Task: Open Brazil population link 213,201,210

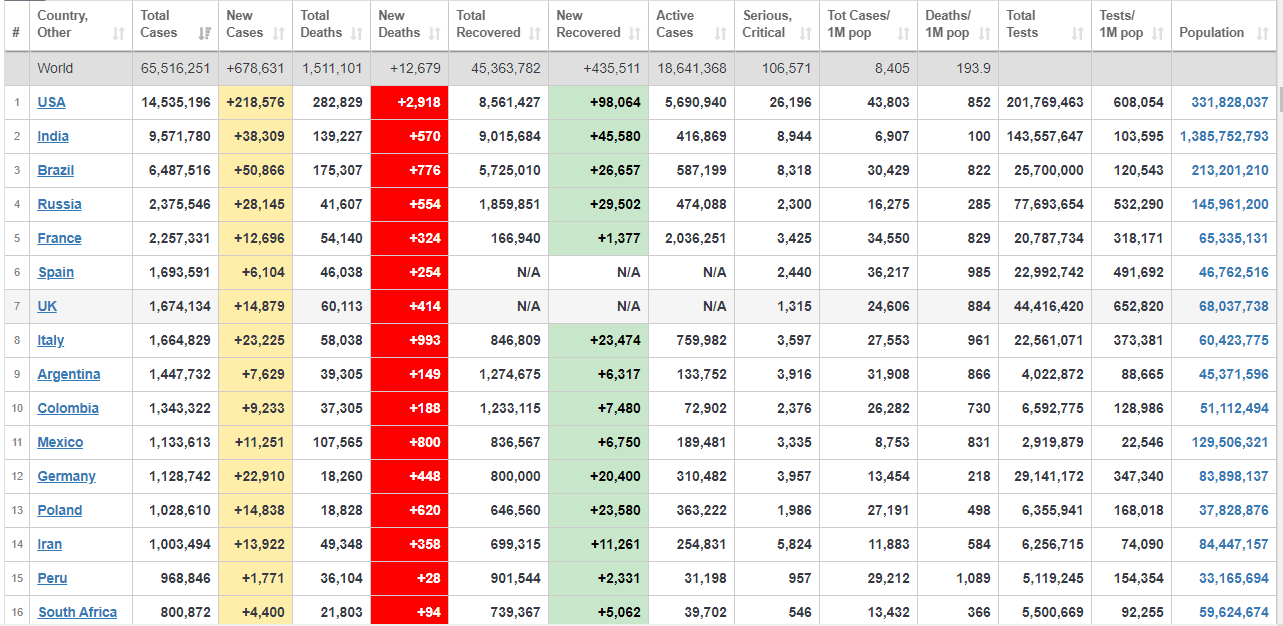Action: click(1230, 170)
